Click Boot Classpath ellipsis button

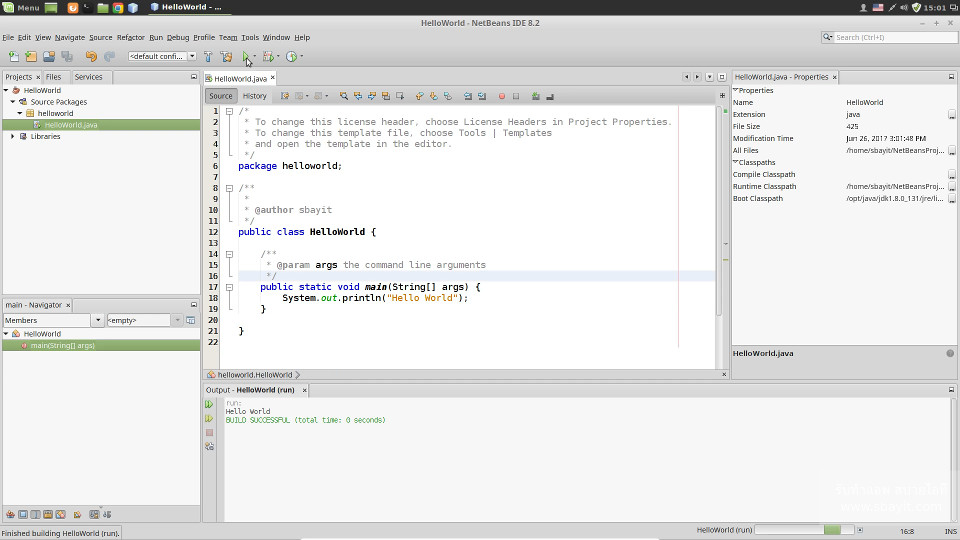pyautogui.click(x=951, y=198)
